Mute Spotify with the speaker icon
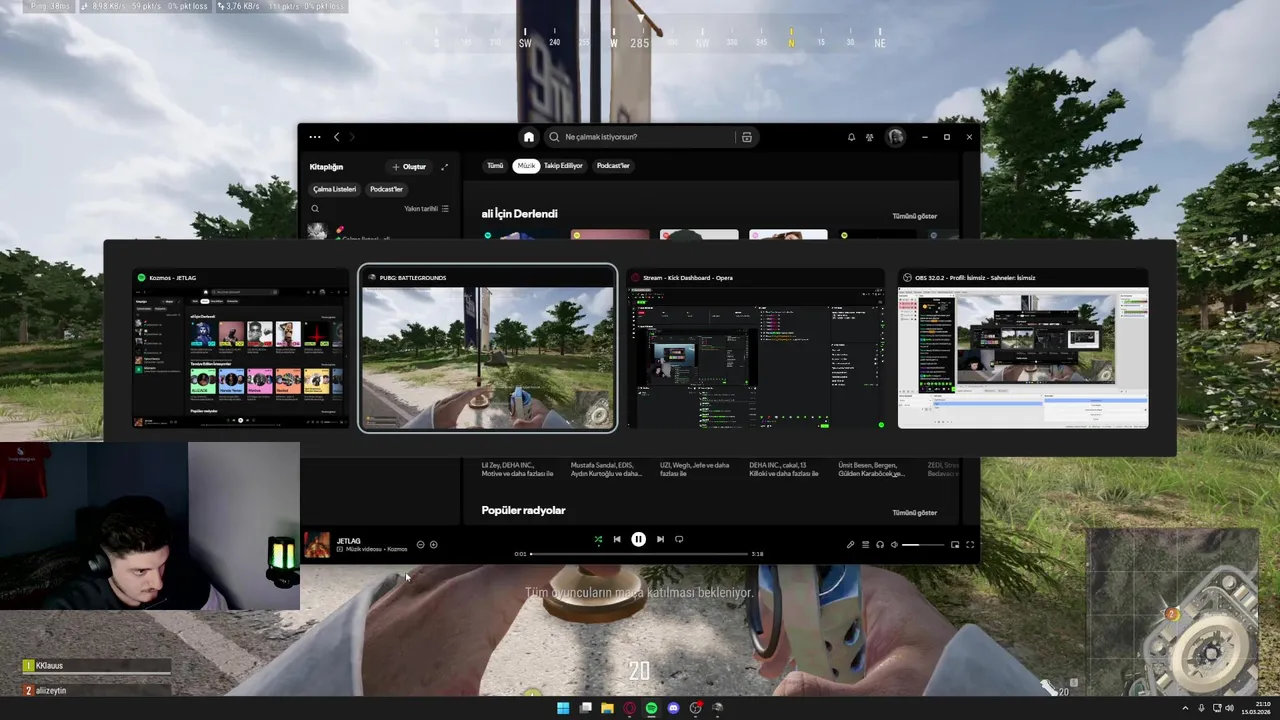The image size is (1280, 720). click(x=894, y=545)
